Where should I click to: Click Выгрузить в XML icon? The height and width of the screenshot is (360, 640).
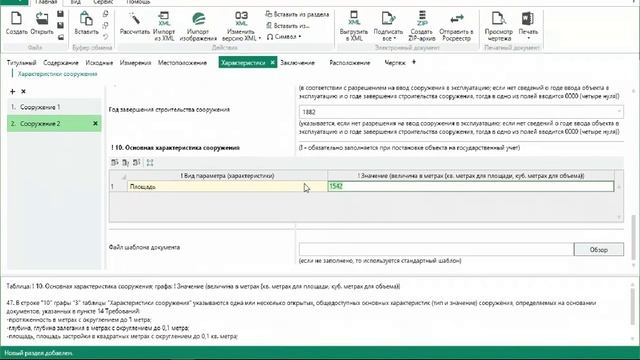(353, 26)
